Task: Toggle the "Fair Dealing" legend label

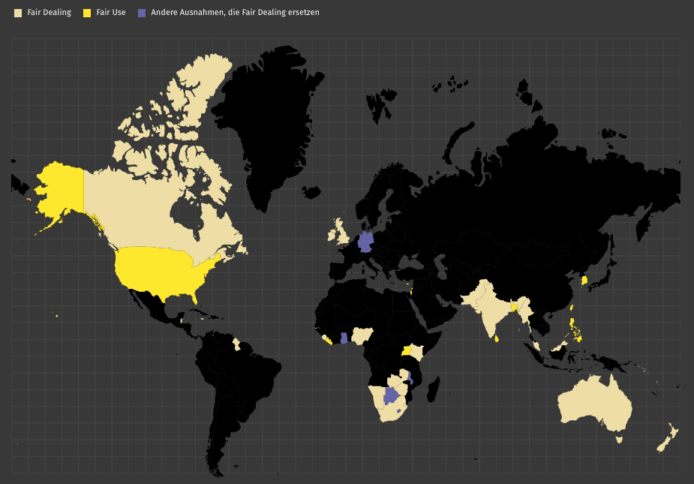Action: pos(49,12)
